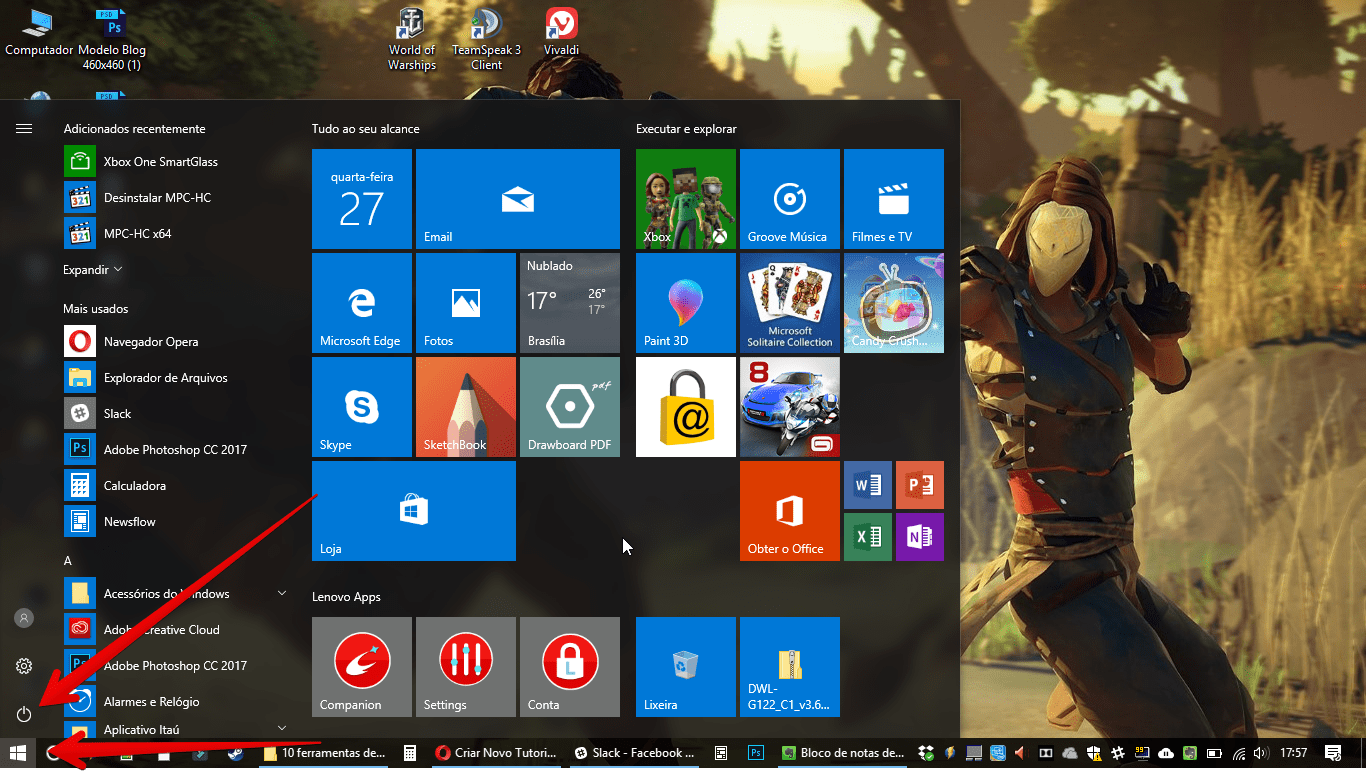Open the padlock @ tile
The height and width of the screenshot is (774, 1366).
point(686,407)
